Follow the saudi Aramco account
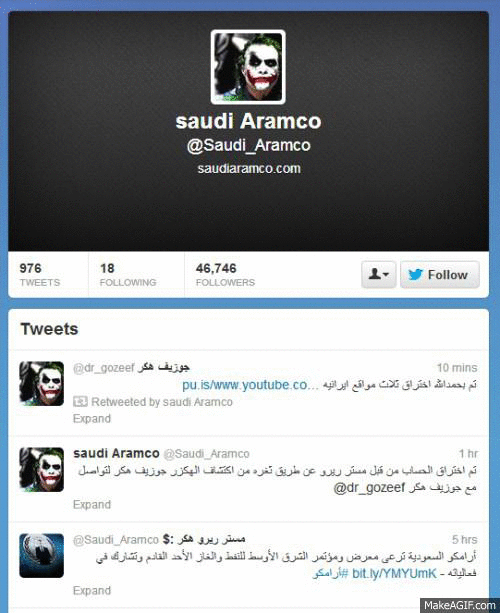Viewport: 500px width, 613px height. [x=440, y=274]
